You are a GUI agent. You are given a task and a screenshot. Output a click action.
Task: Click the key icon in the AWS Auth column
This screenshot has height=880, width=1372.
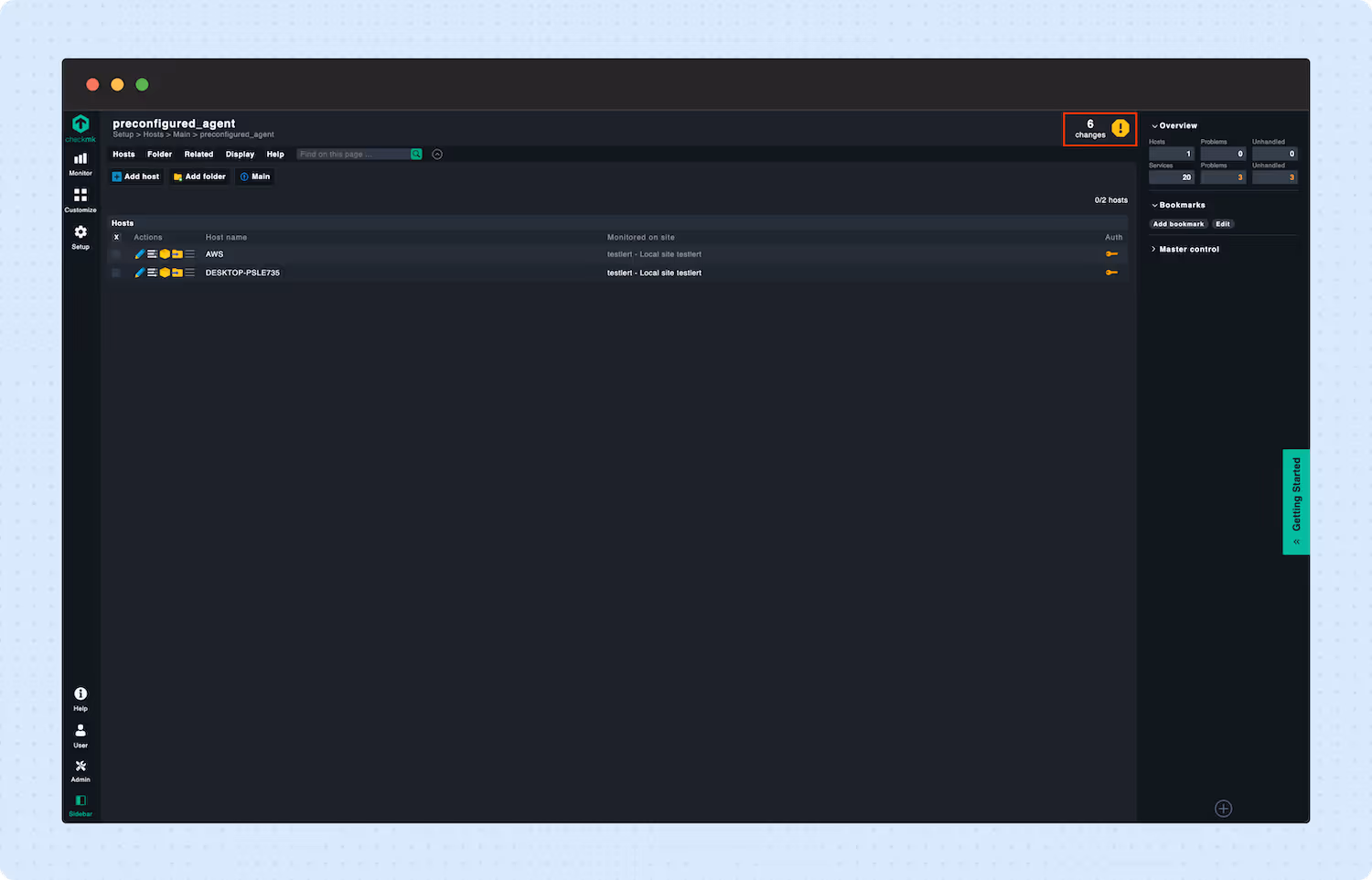[x=1111, y=253]
